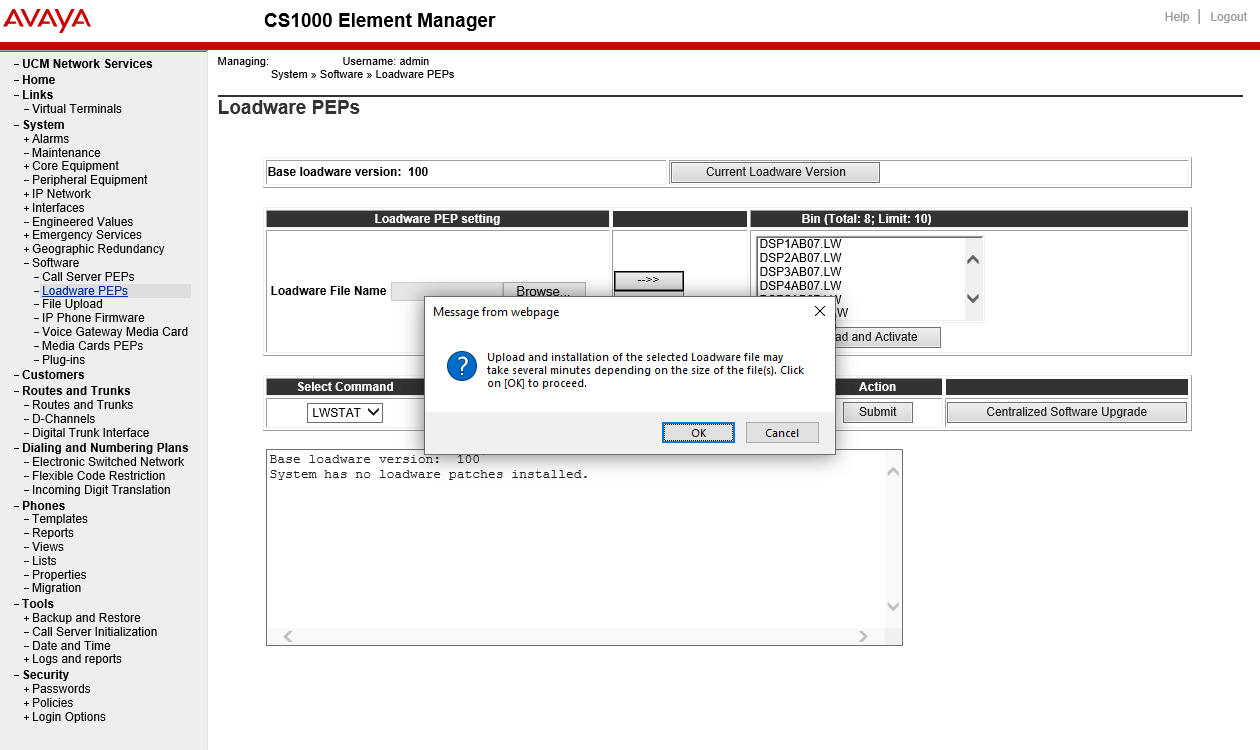Expand Logs and reports node
Screen dimensions: 1260x750
click(x=27, y=660)
